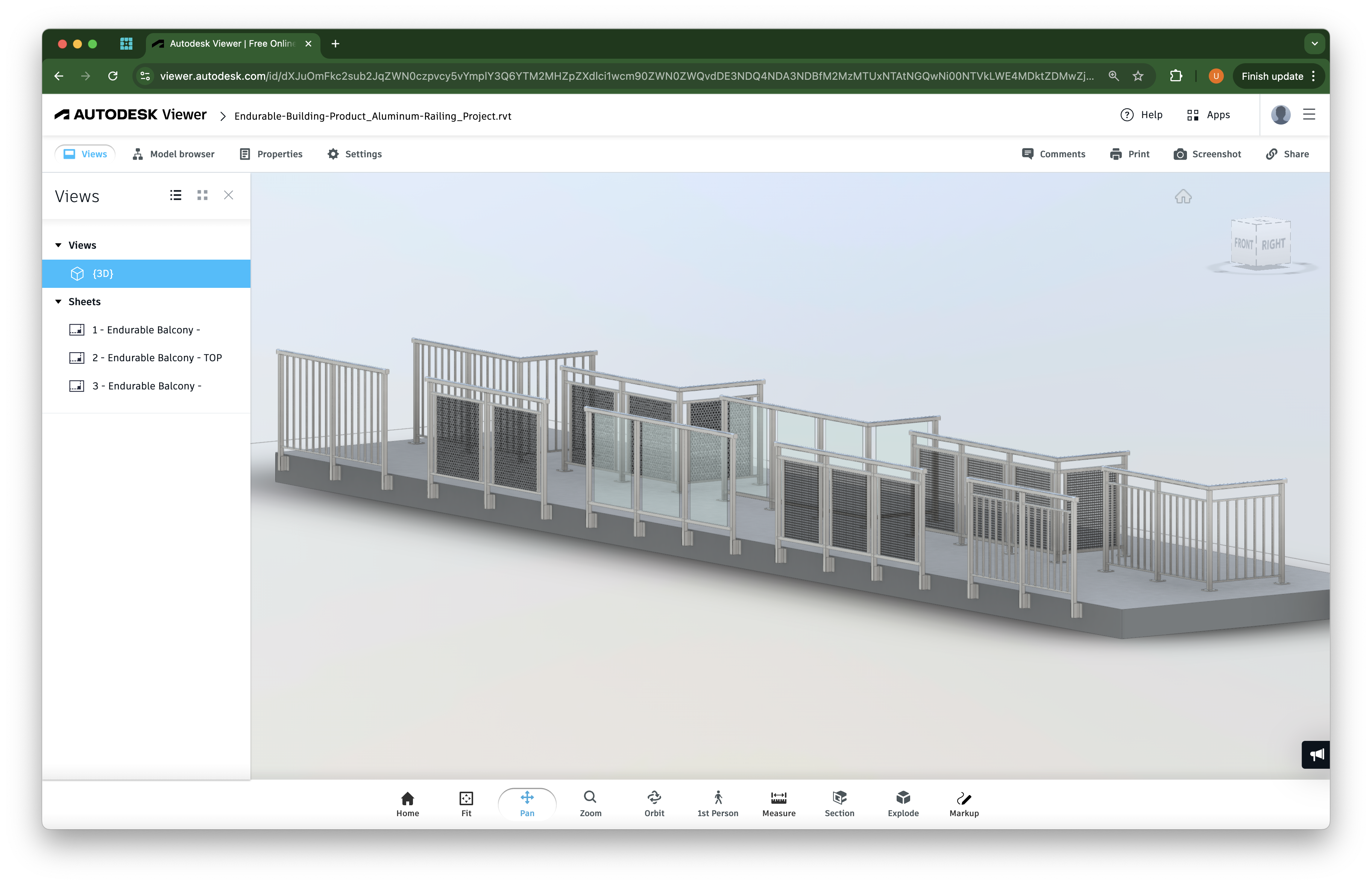Open the browser Extensions icon

coord(1176,76)
